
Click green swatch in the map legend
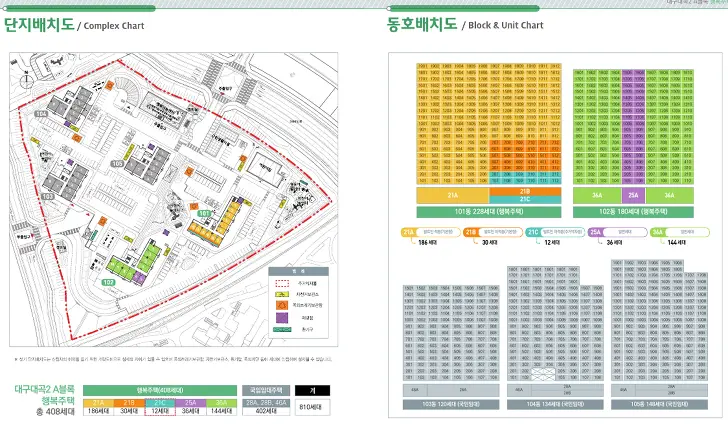pyautogui.click(x=282, y=329)
